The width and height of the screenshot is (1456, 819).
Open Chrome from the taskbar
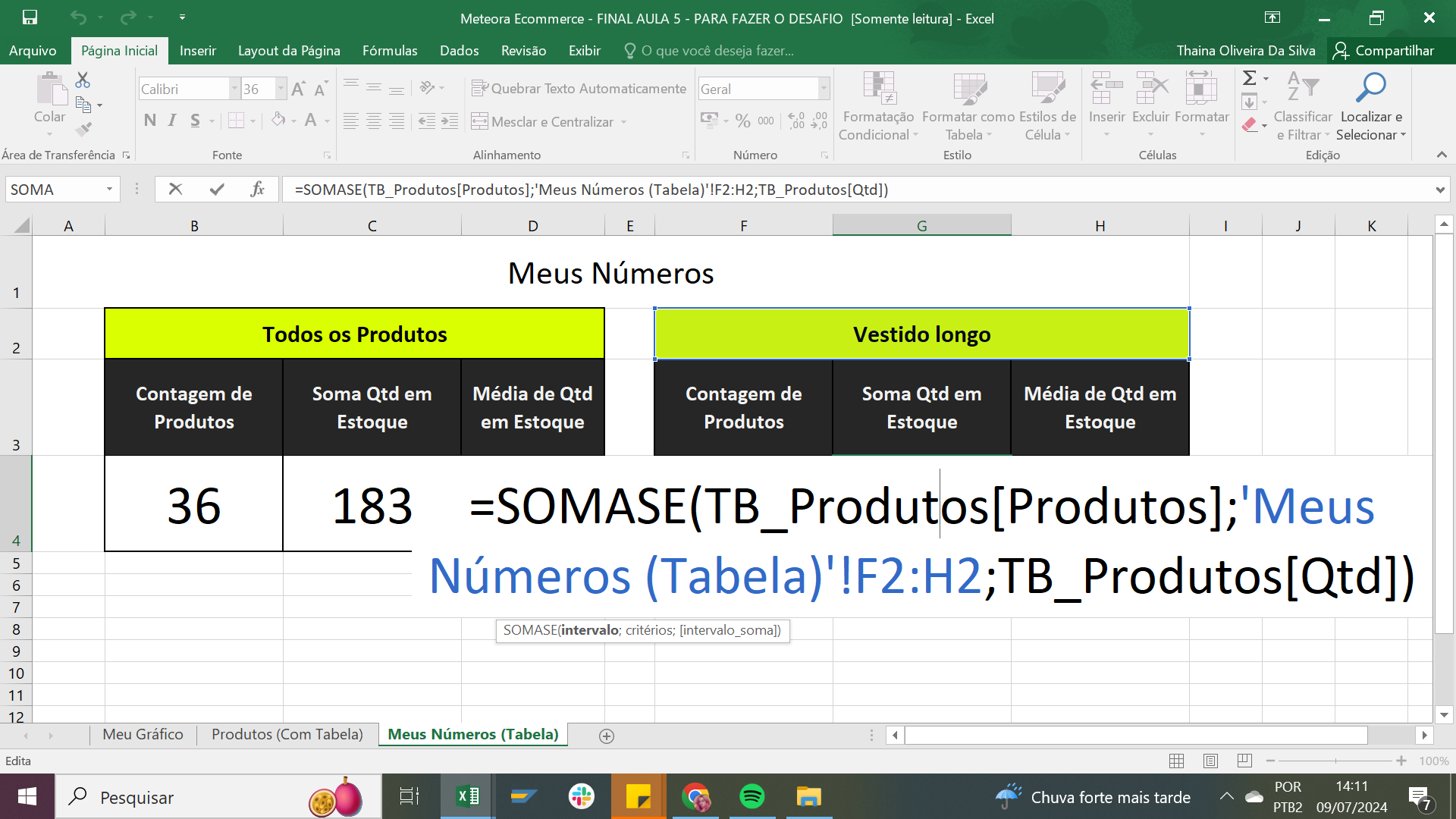[x=695, y=796]
